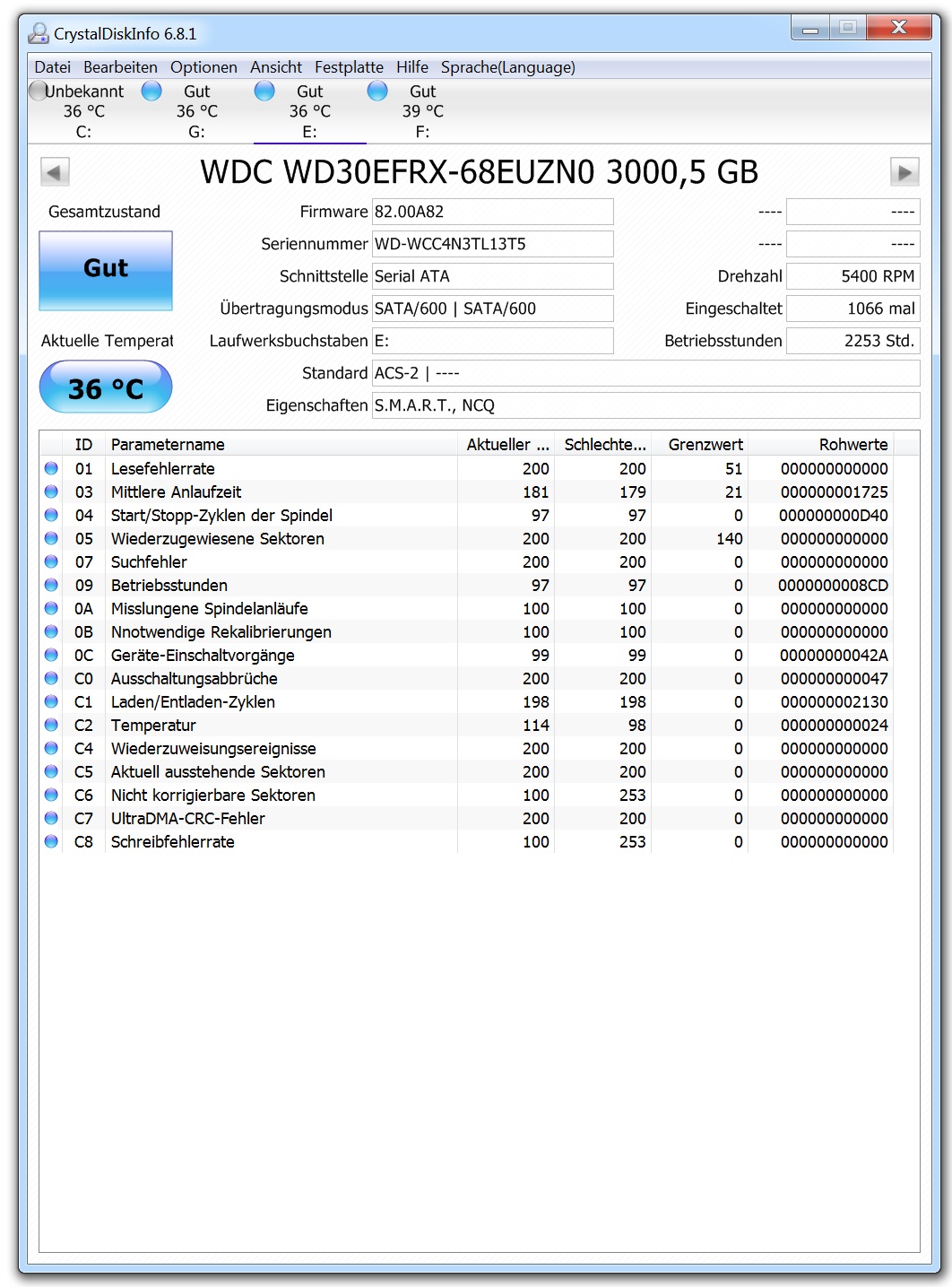
Task: Select the C: drive status orb
Action: (39, 91)
